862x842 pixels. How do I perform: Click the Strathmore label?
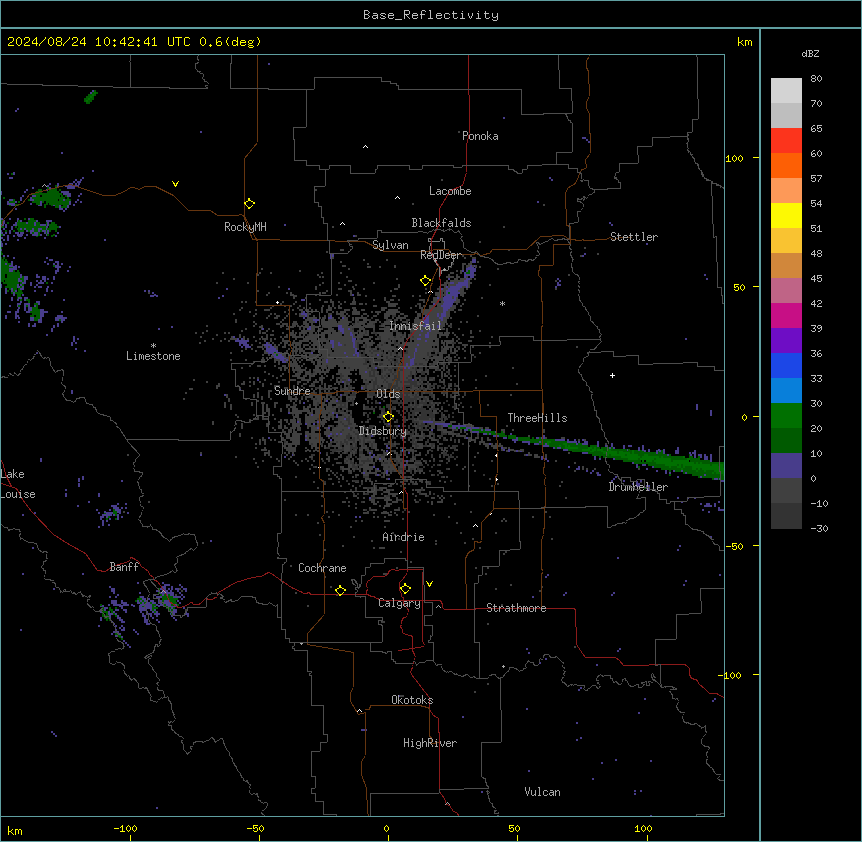click(516, 608)
